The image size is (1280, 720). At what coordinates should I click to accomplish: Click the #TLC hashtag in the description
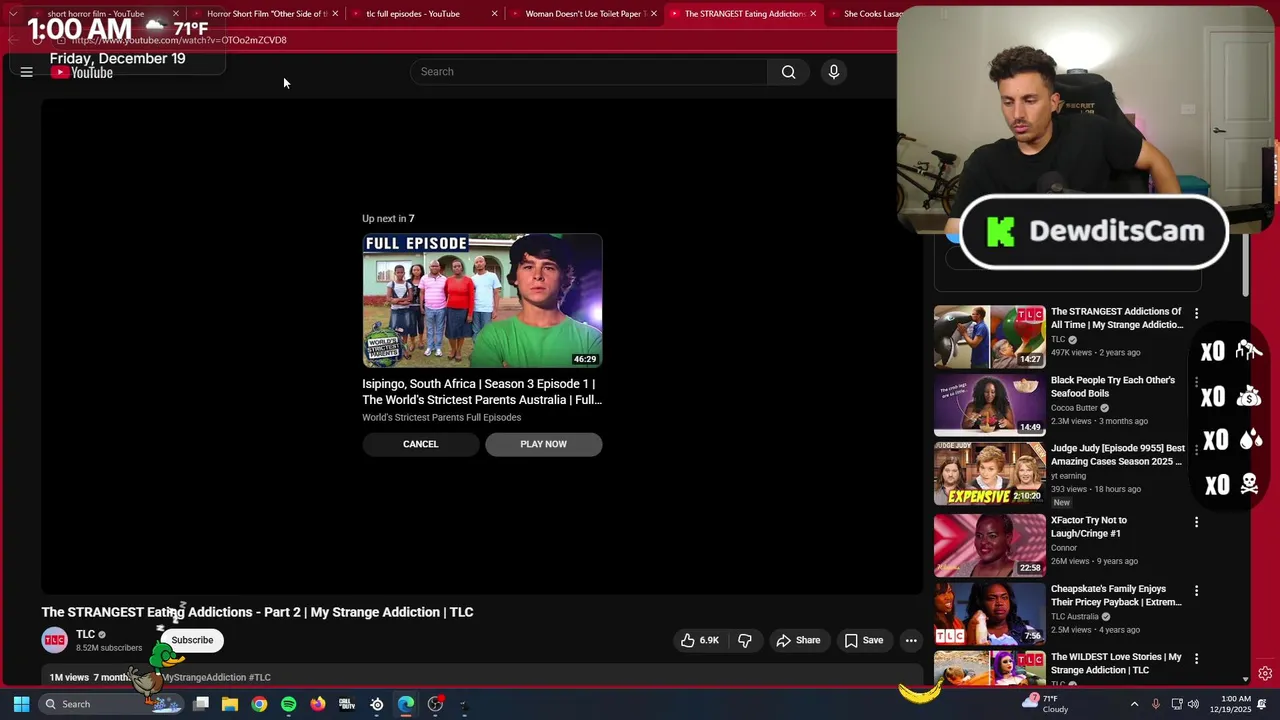260,678
